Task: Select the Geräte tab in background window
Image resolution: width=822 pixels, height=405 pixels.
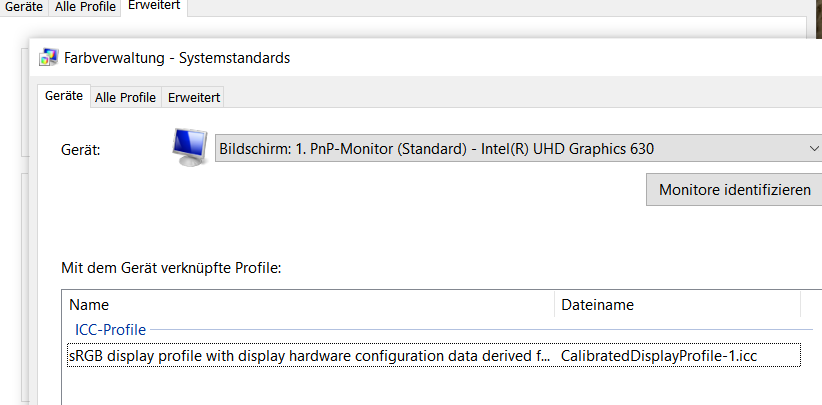Action: click(x=23, y=6)
